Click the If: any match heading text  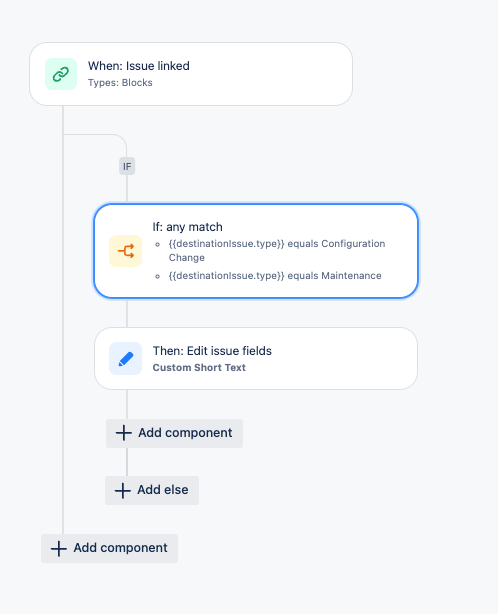click(188, 227)
